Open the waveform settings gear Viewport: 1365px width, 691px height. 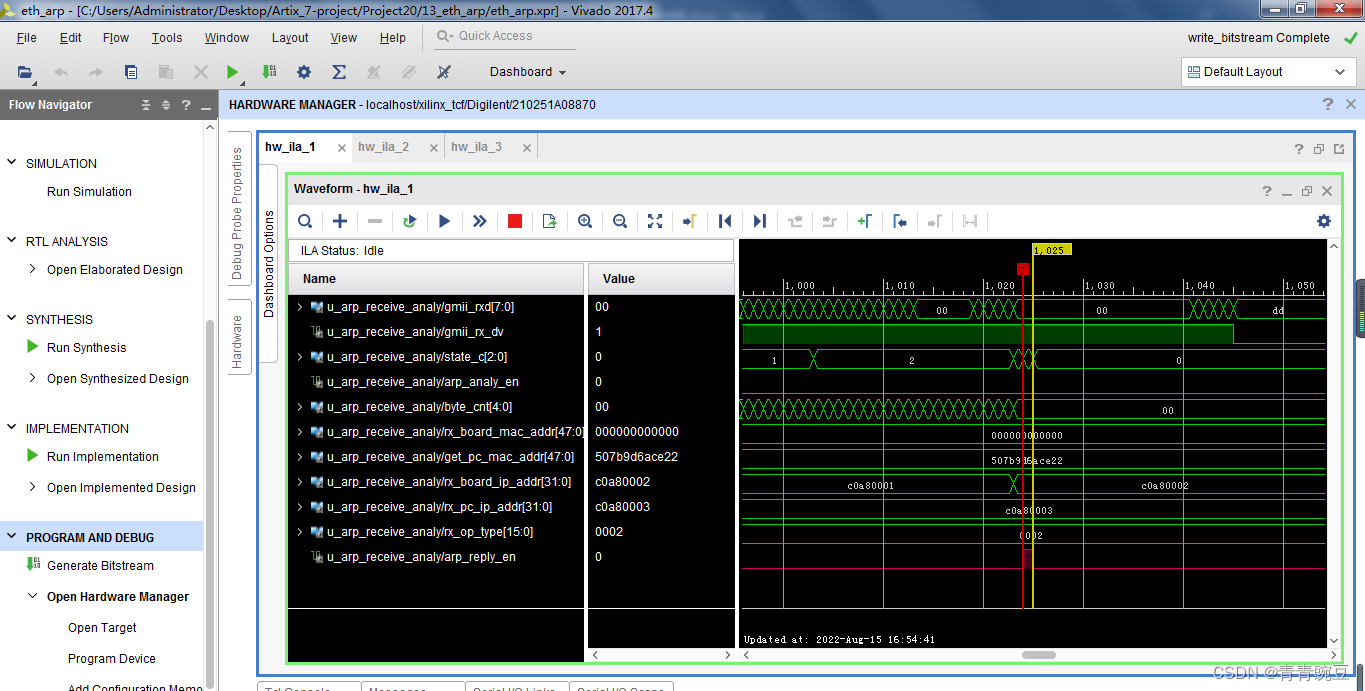pos(1323,221)
